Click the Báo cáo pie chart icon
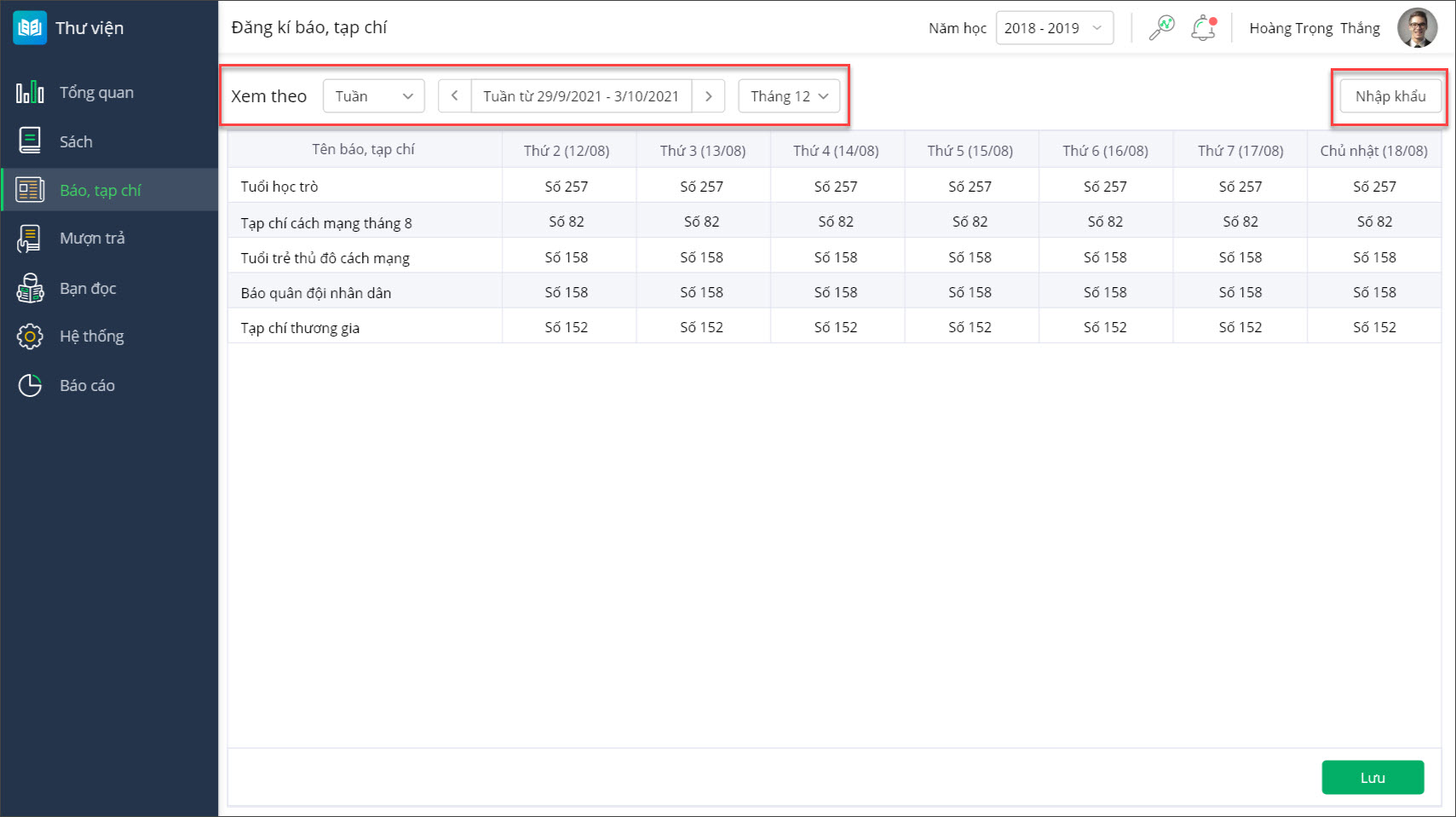The image size is (1456, 817). coord(30,385)
